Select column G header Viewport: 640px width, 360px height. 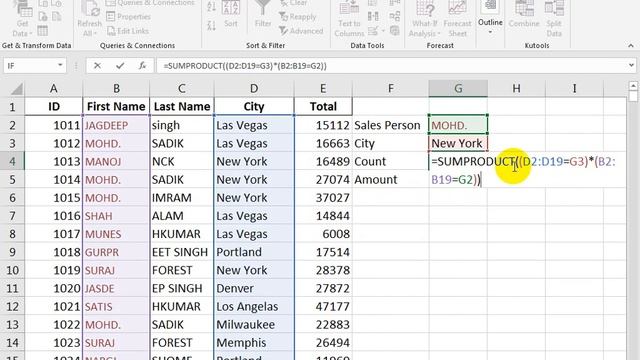(458, 89)
